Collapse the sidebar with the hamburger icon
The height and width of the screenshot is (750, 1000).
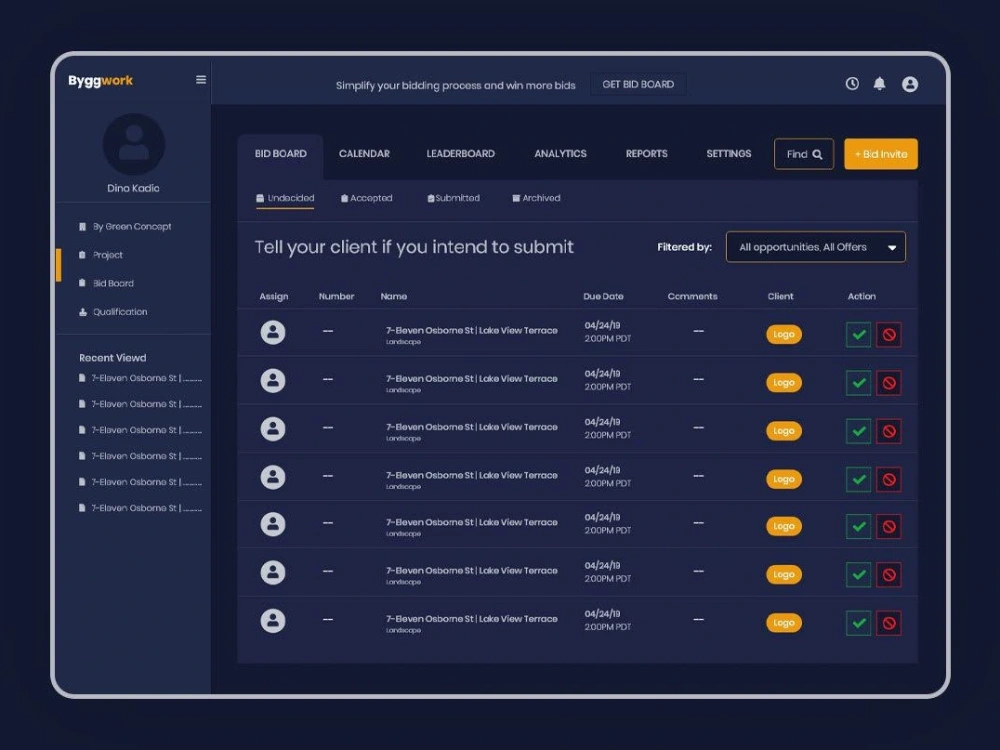click(x=200, y=80)
